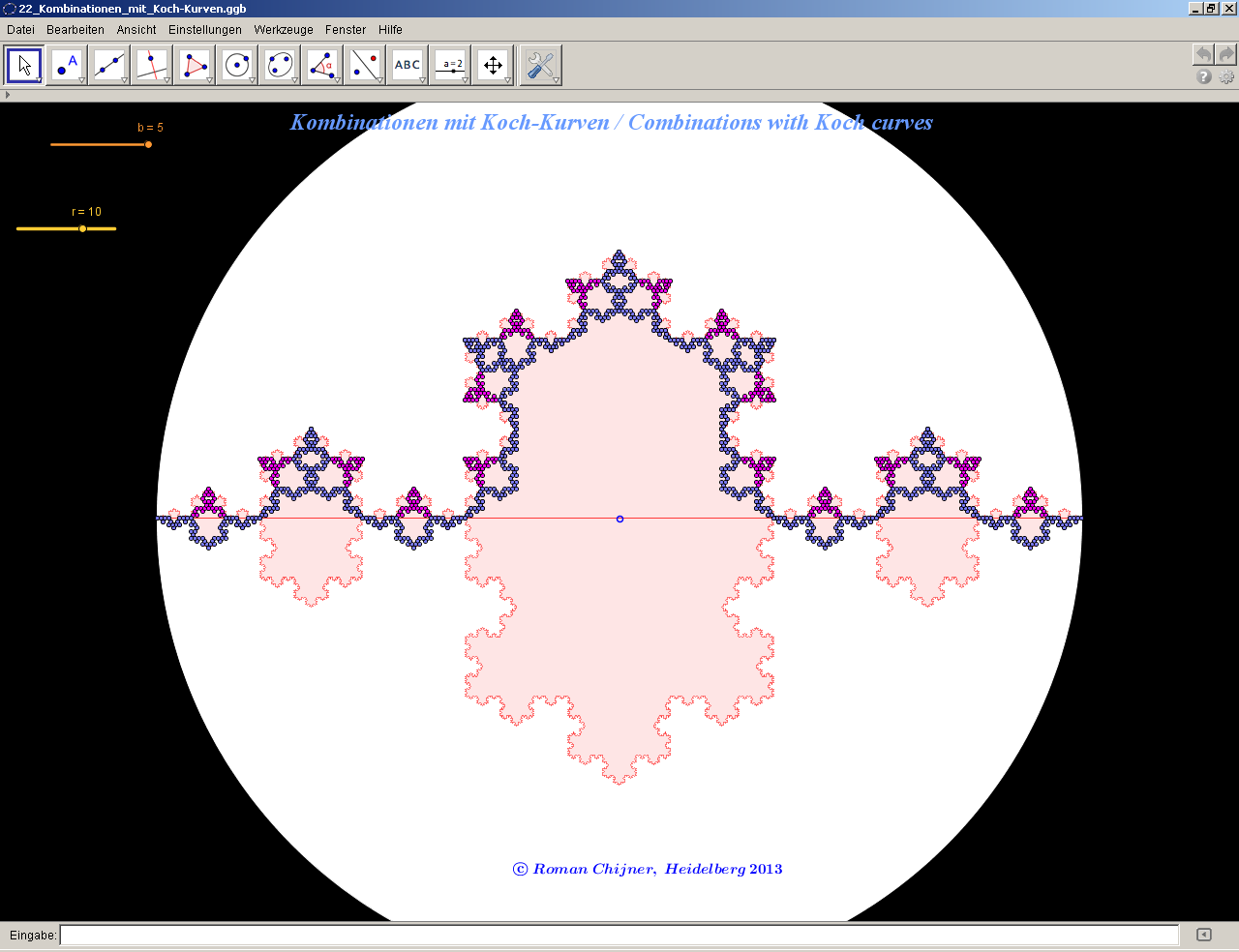Screen dimensions: 1239x952
Task: Click into the Eingabe input field
Action: tap(619, 935)
